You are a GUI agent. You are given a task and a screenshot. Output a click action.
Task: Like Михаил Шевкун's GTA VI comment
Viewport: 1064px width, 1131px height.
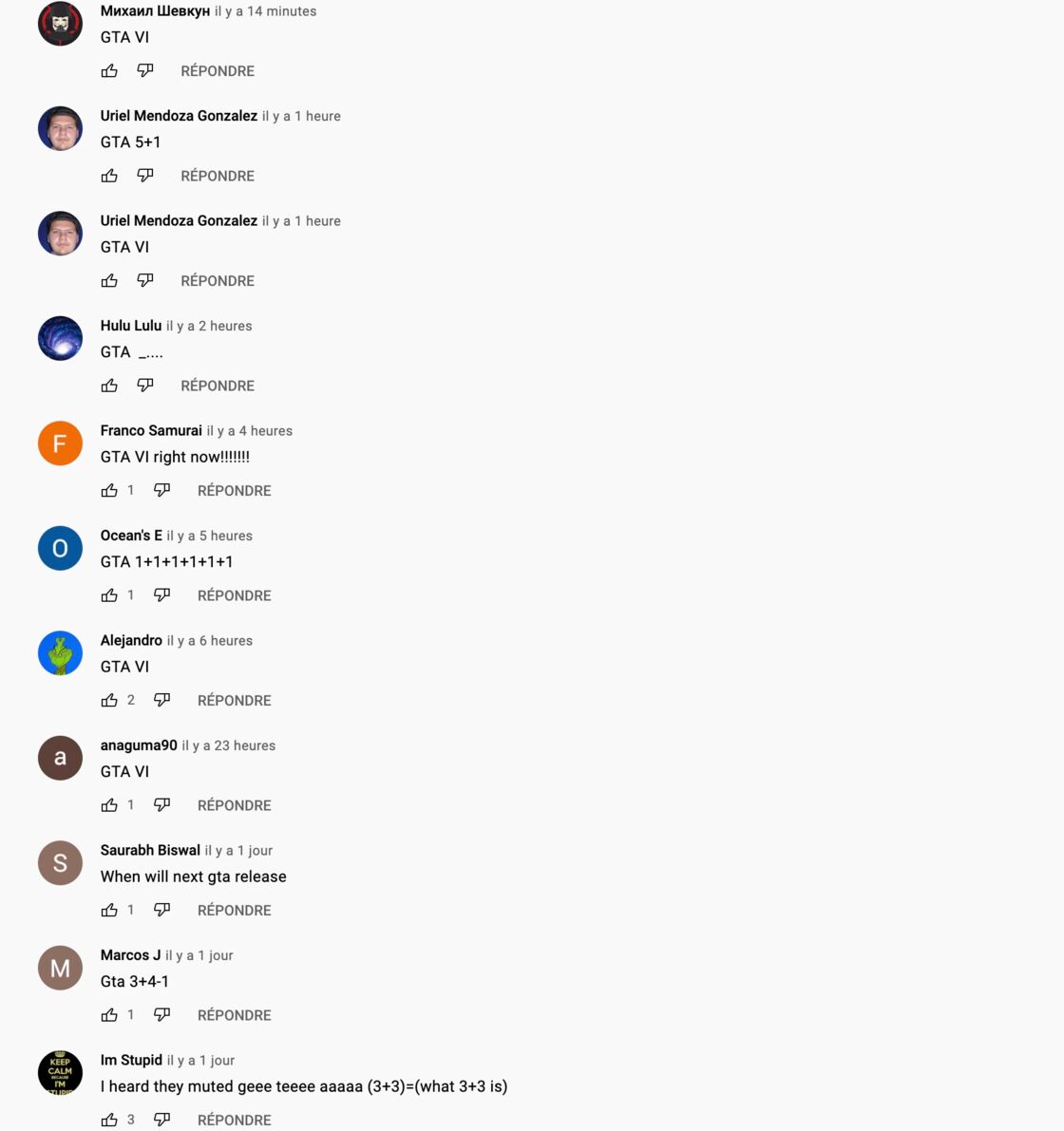pyautogui.click(x=109, y=70)
